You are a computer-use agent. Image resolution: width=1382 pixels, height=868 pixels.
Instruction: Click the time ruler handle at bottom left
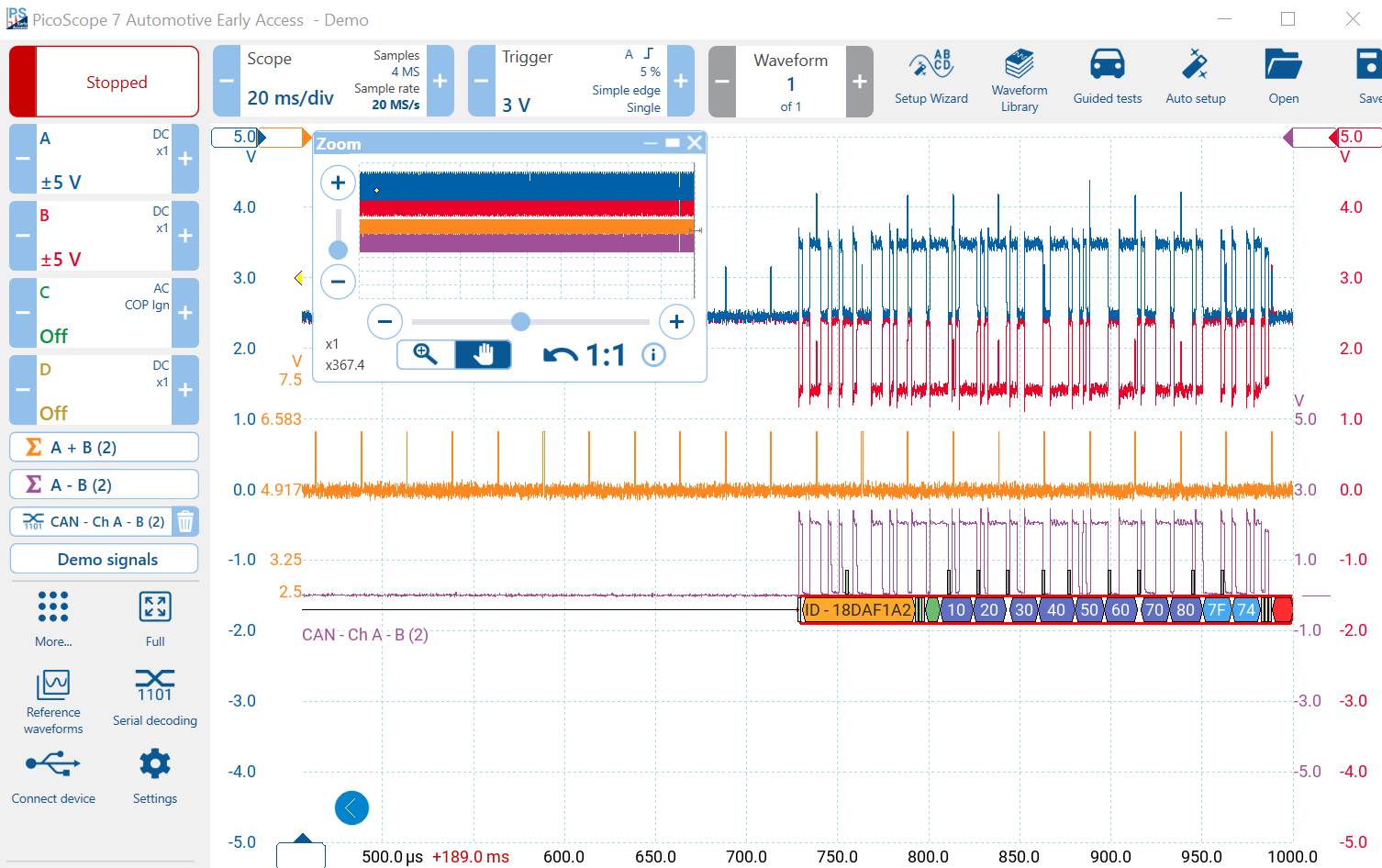point(301,851)
